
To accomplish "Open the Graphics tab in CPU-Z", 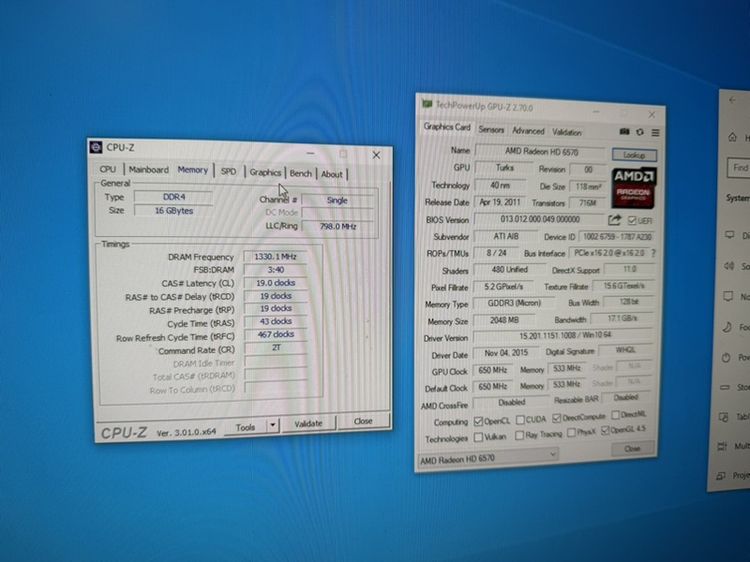I will pos(265,173).
